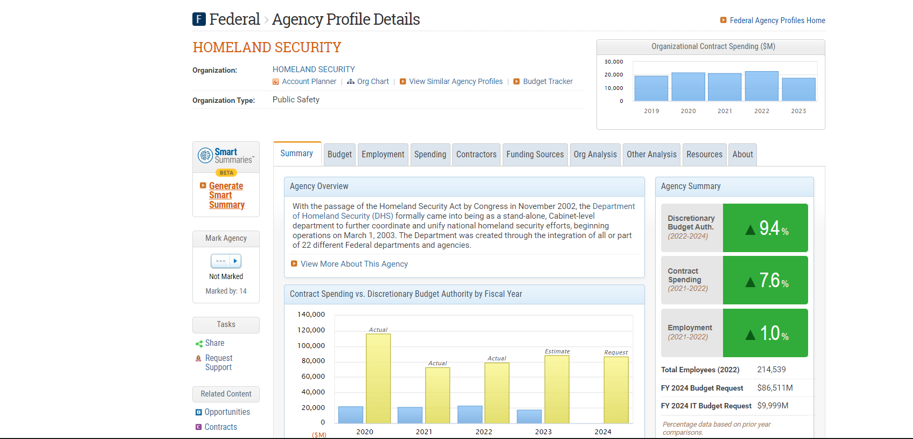Screen dimensions: 913x439
Task: Click the Total Employees value 214,539
Action: [x=772, y=369]
